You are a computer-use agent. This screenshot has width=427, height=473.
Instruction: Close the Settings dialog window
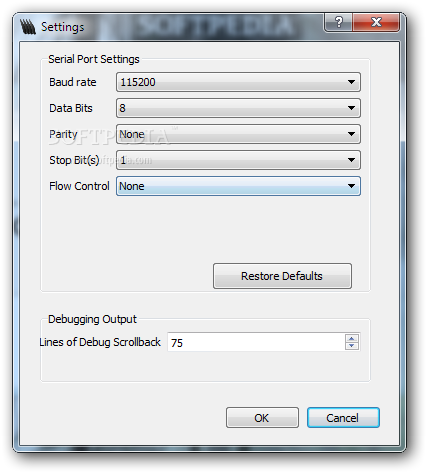[376, 22]
